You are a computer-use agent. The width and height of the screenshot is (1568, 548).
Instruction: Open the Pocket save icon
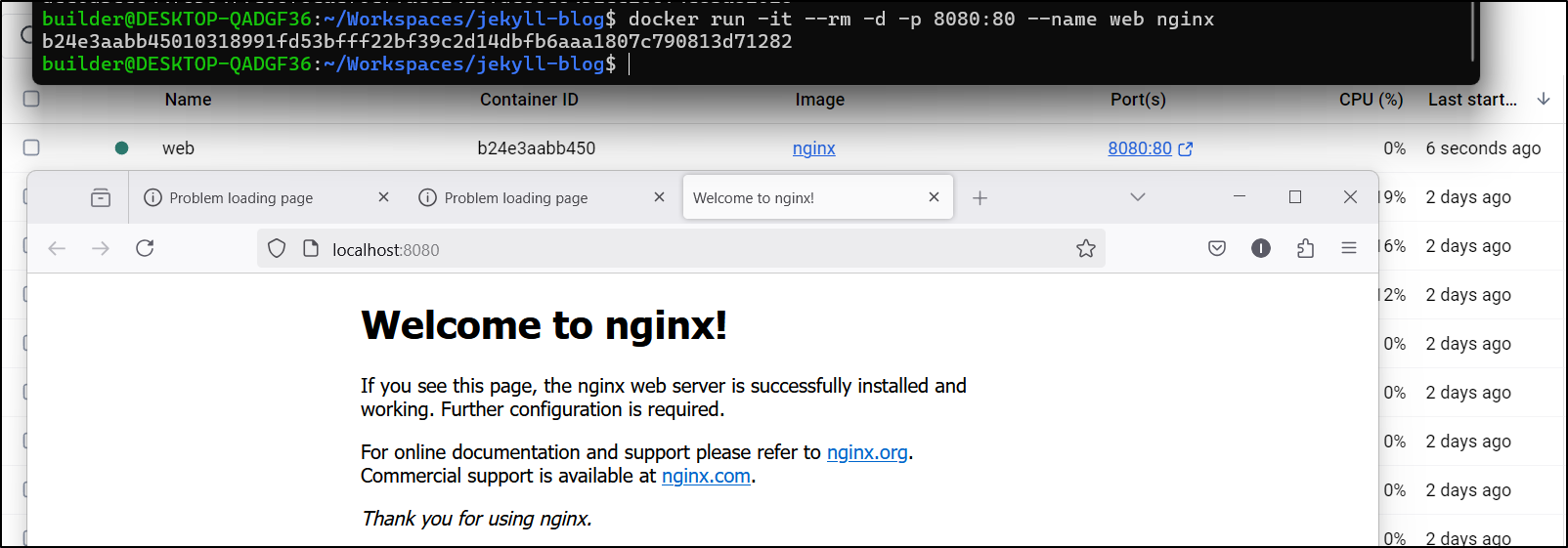(x=1217, y=248)
